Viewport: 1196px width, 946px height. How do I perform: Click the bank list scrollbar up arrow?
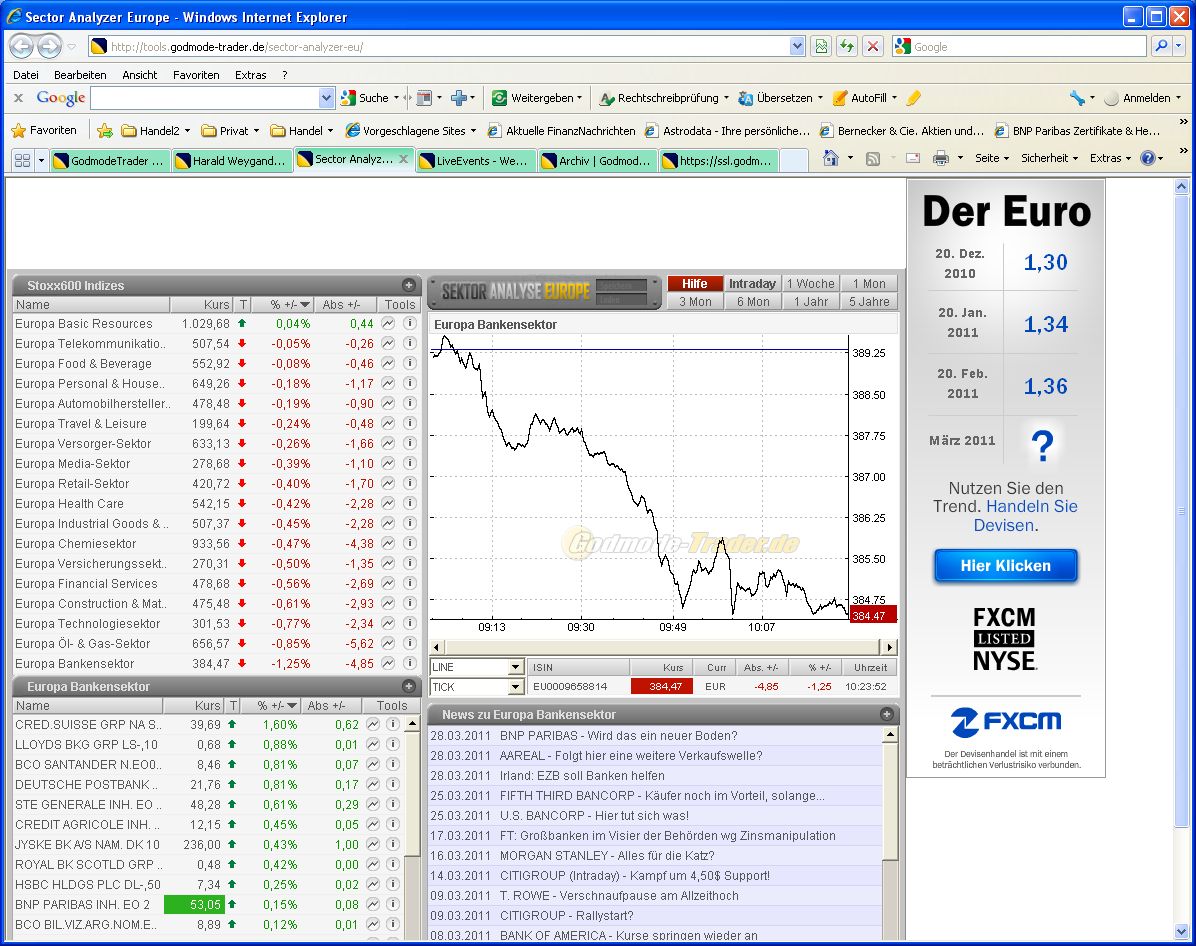click(412, 723)
